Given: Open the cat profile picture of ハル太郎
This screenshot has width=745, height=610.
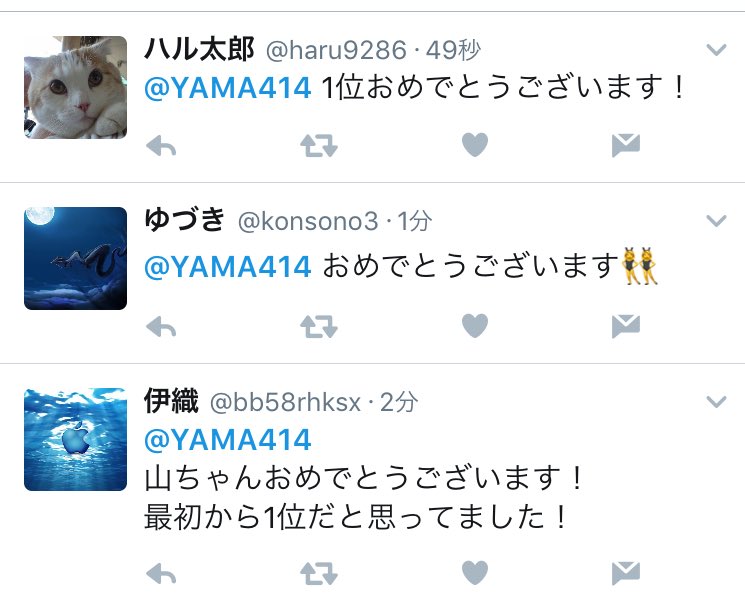Looking at the screenshot, I should 76,87.
